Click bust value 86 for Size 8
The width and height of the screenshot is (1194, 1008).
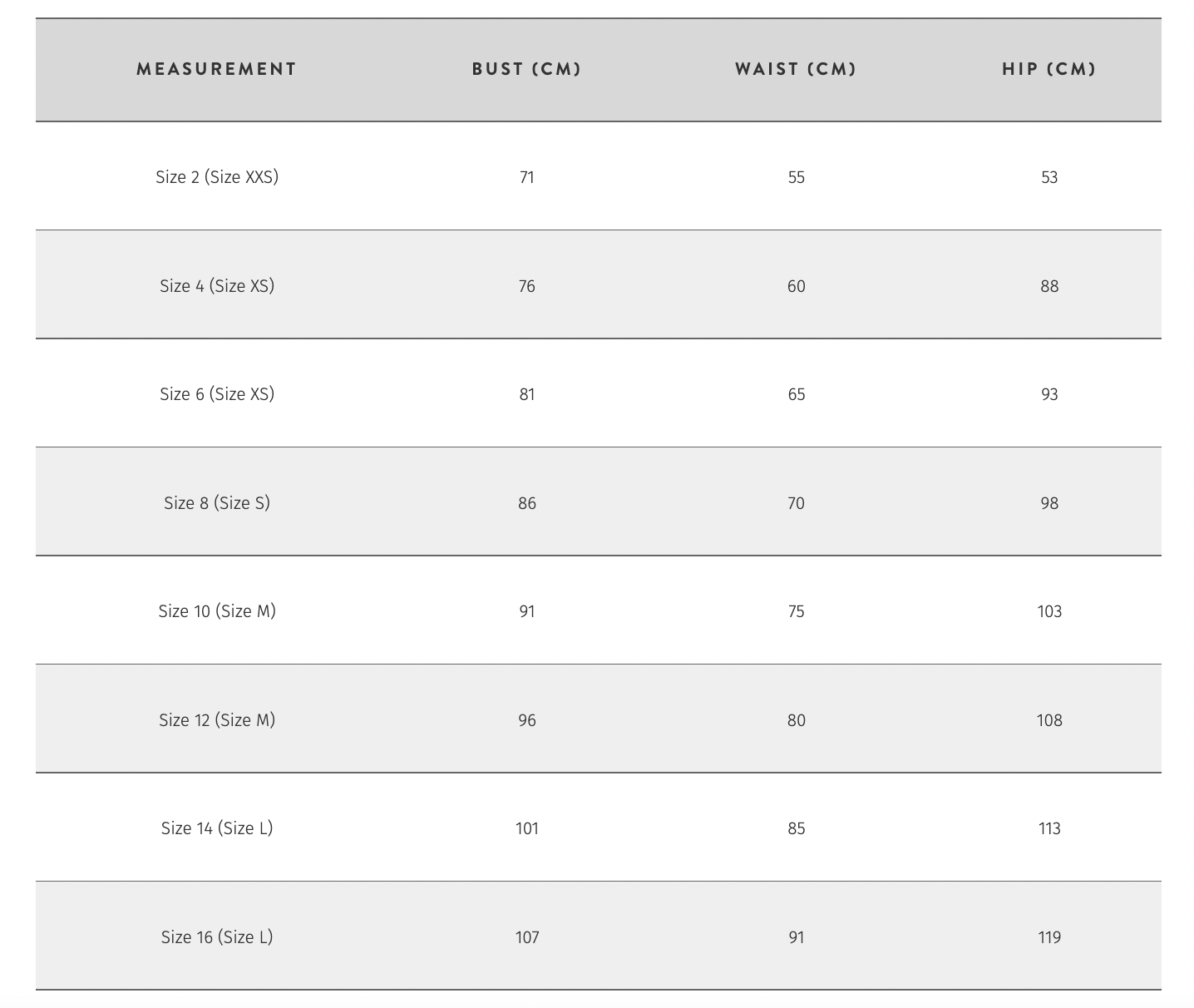pyautogui.click(x=526, y=503)
